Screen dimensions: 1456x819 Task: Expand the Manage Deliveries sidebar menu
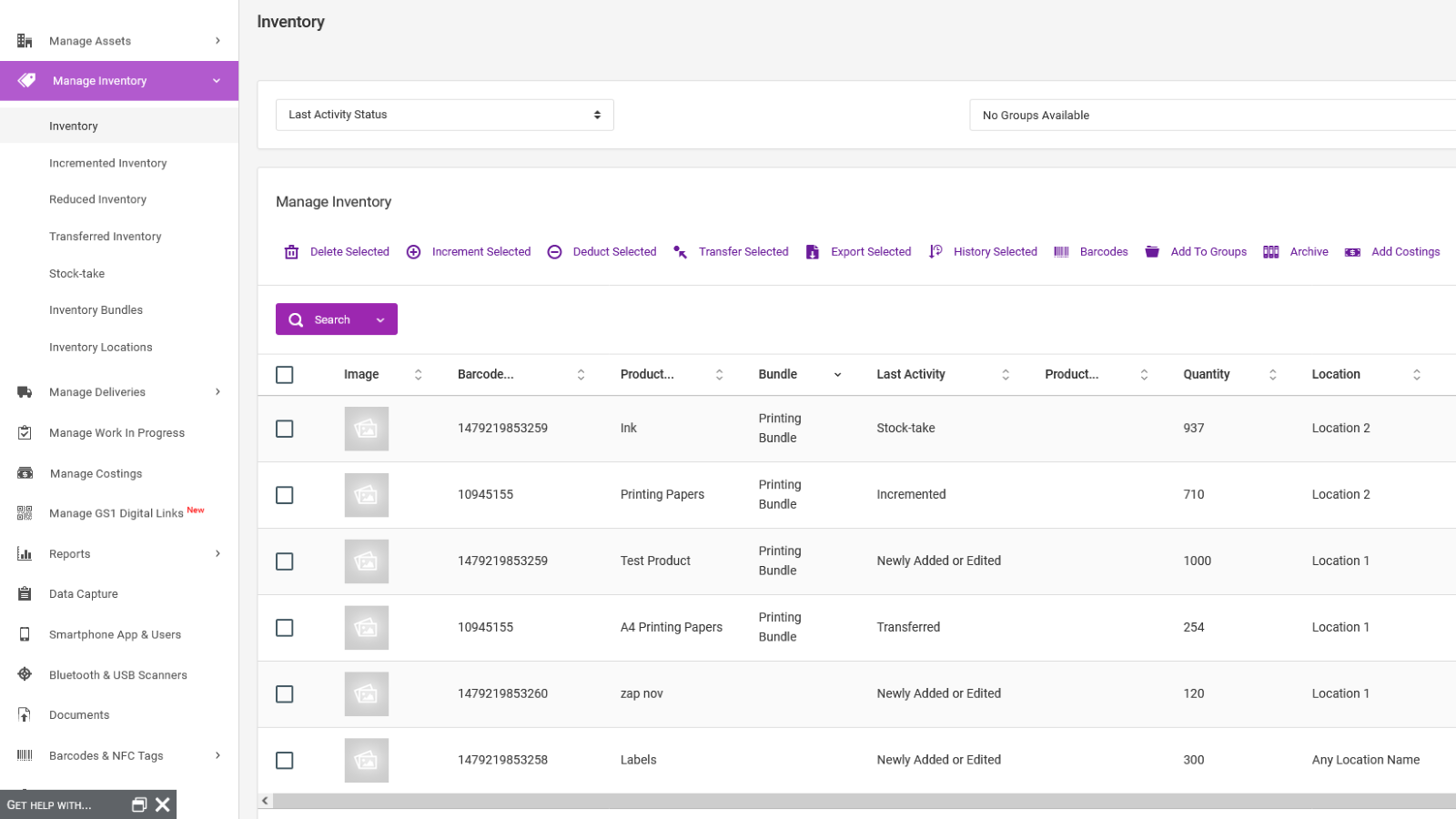[x=119, y=392]
